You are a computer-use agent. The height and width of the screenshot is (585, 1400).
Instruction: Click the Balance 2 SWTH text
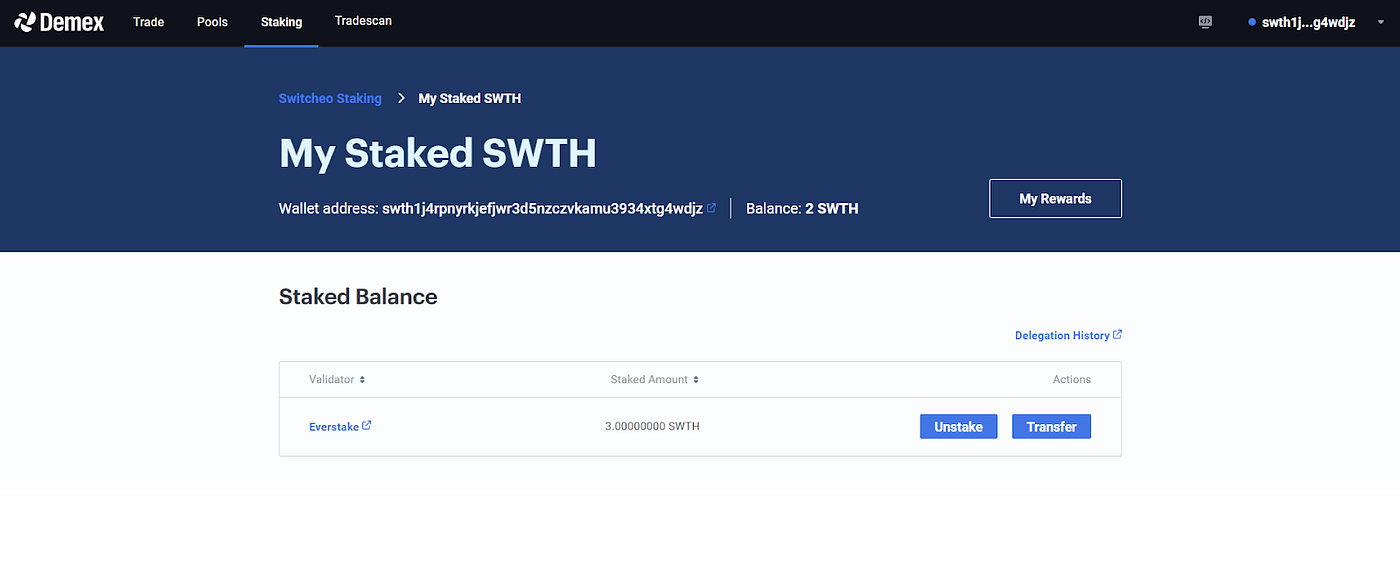click(802, 209)
